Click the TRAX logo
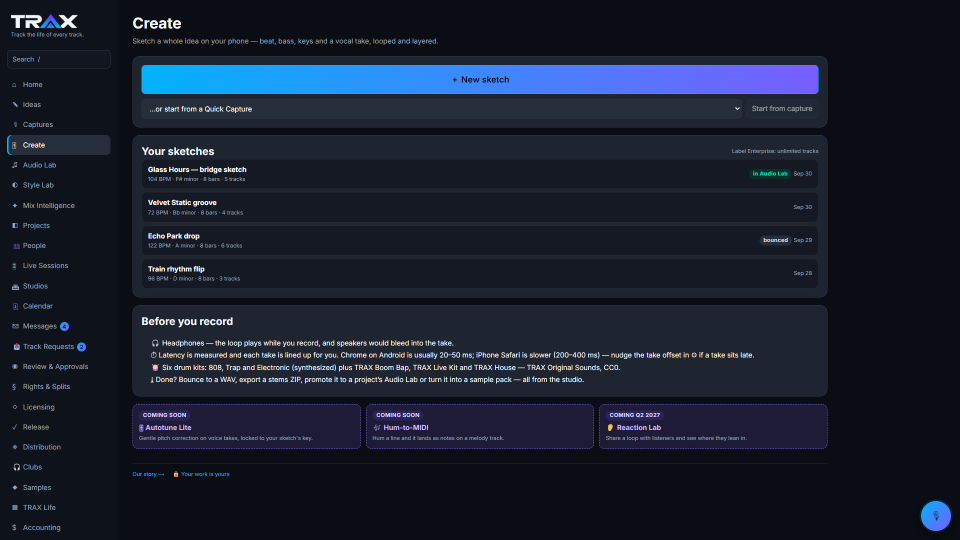This screenshot has height=540, width=960. click(x=44, y=22)
